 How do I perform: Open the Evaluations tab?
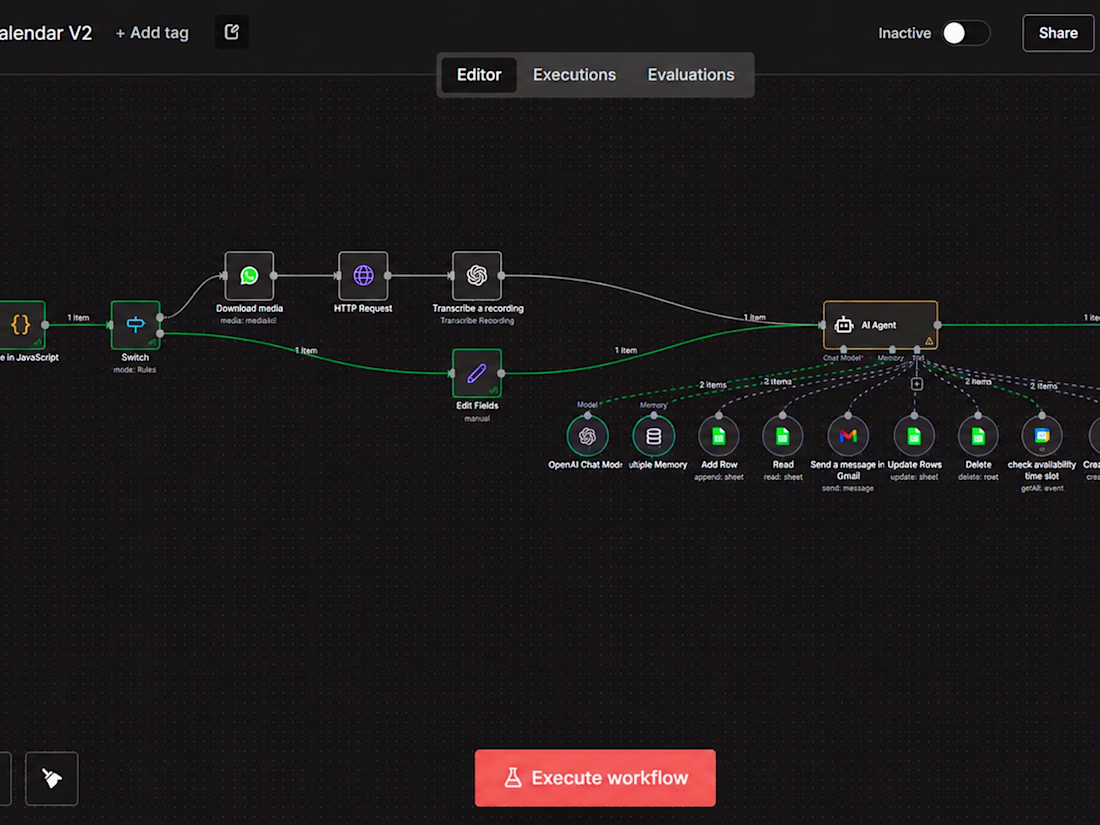[690, 74]
